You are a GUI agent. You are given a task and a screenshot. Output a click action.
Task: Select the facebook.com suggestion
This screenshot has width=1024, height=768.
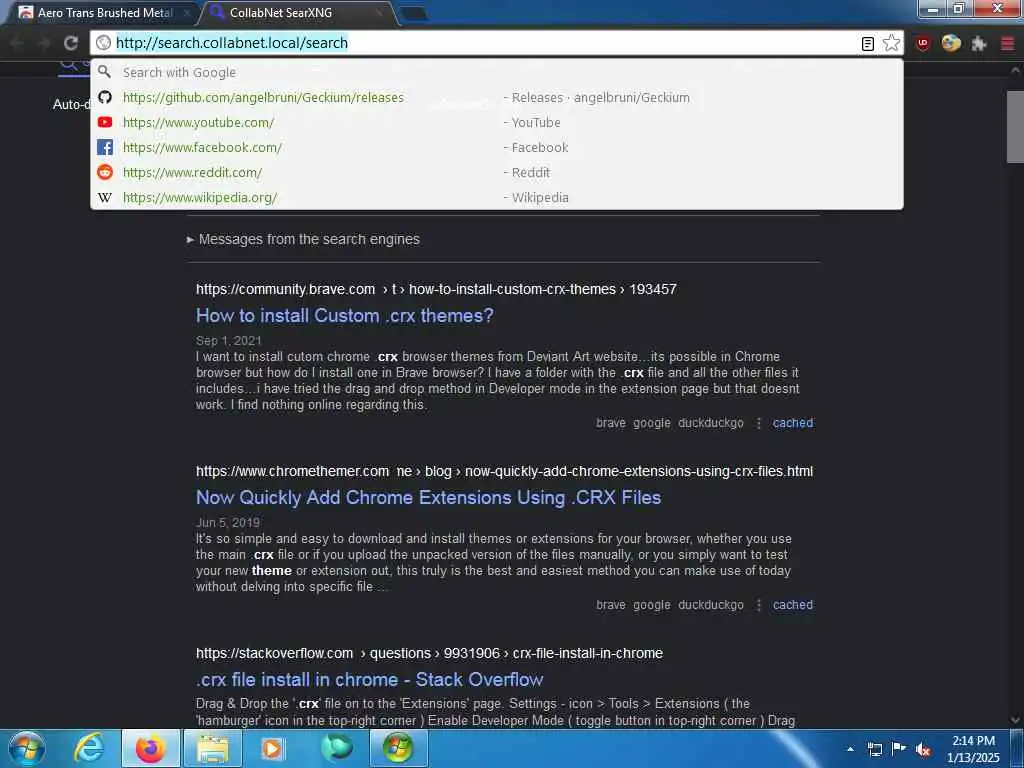pyautogui.click(x=496, y=148)
